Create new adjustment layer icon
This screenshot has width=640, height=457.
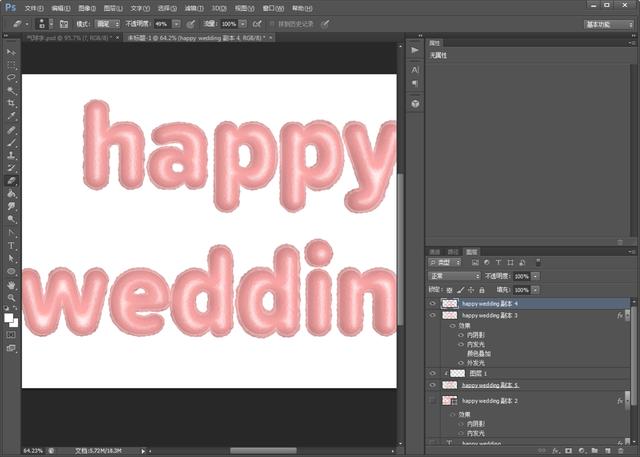point(581,450)
